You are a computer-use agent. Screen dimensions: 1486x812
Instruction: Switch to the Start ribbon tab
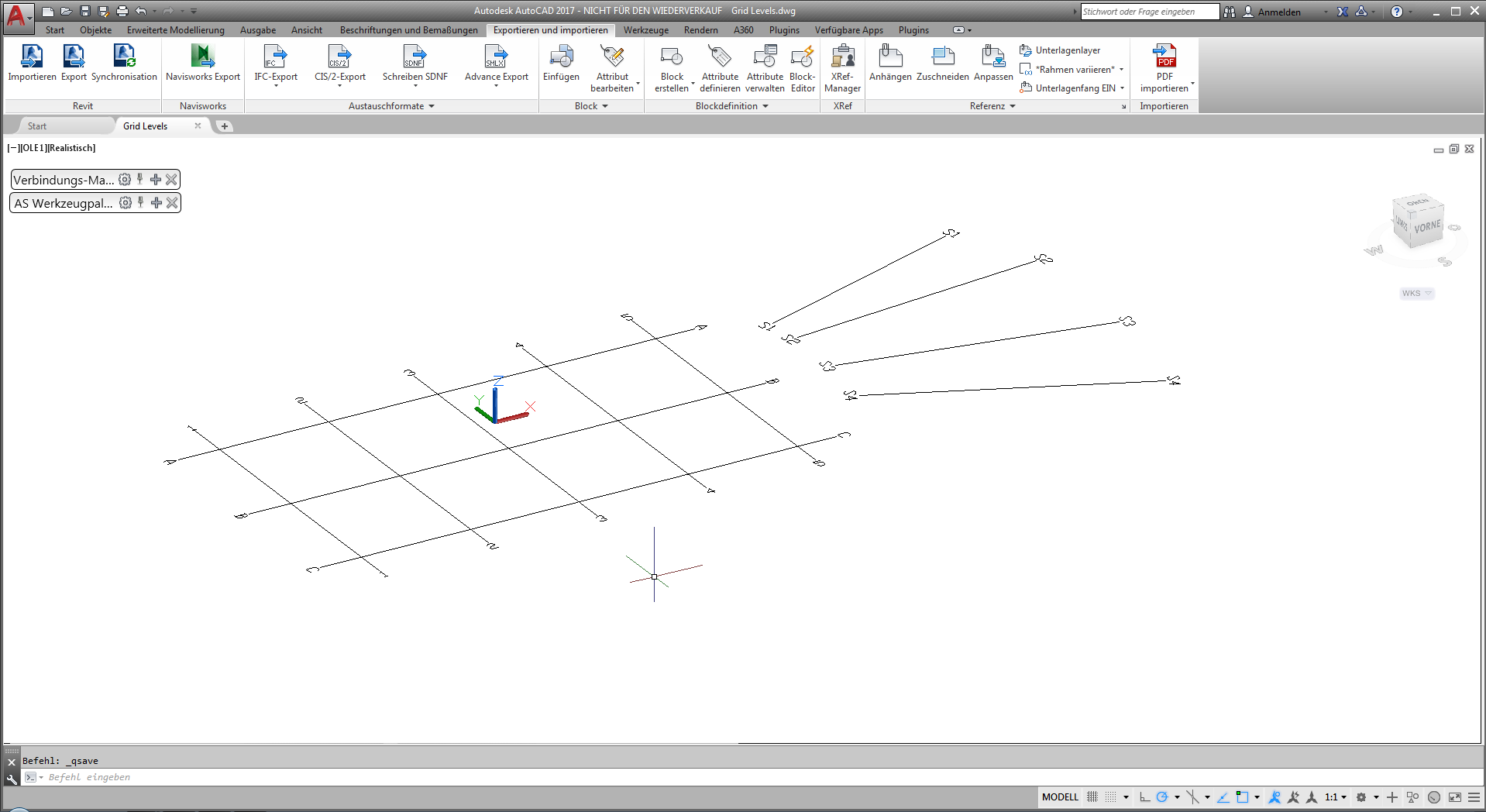click(55, 30)
